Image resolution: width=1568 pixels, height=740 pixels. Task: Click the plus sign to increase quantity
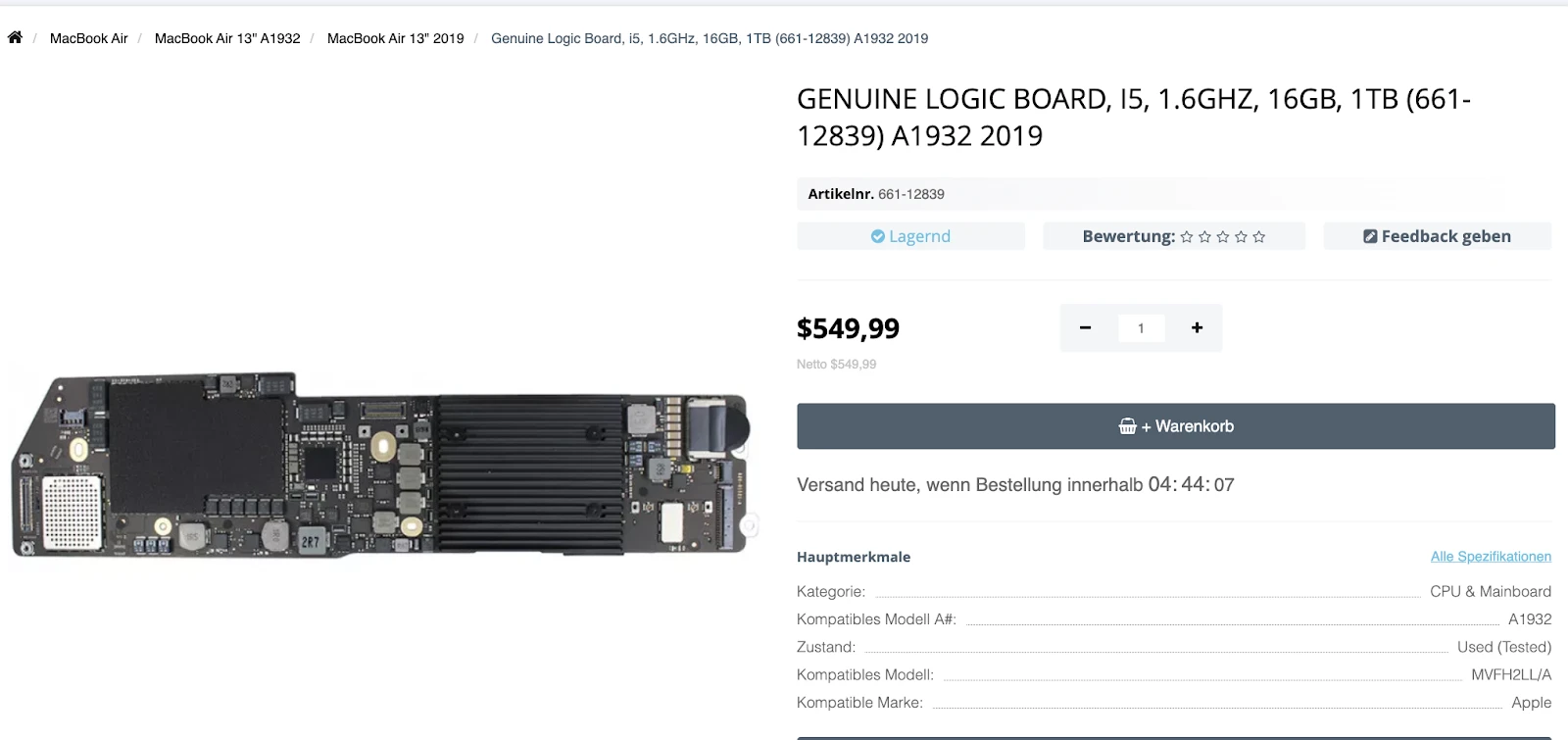tap(1197, 328)
